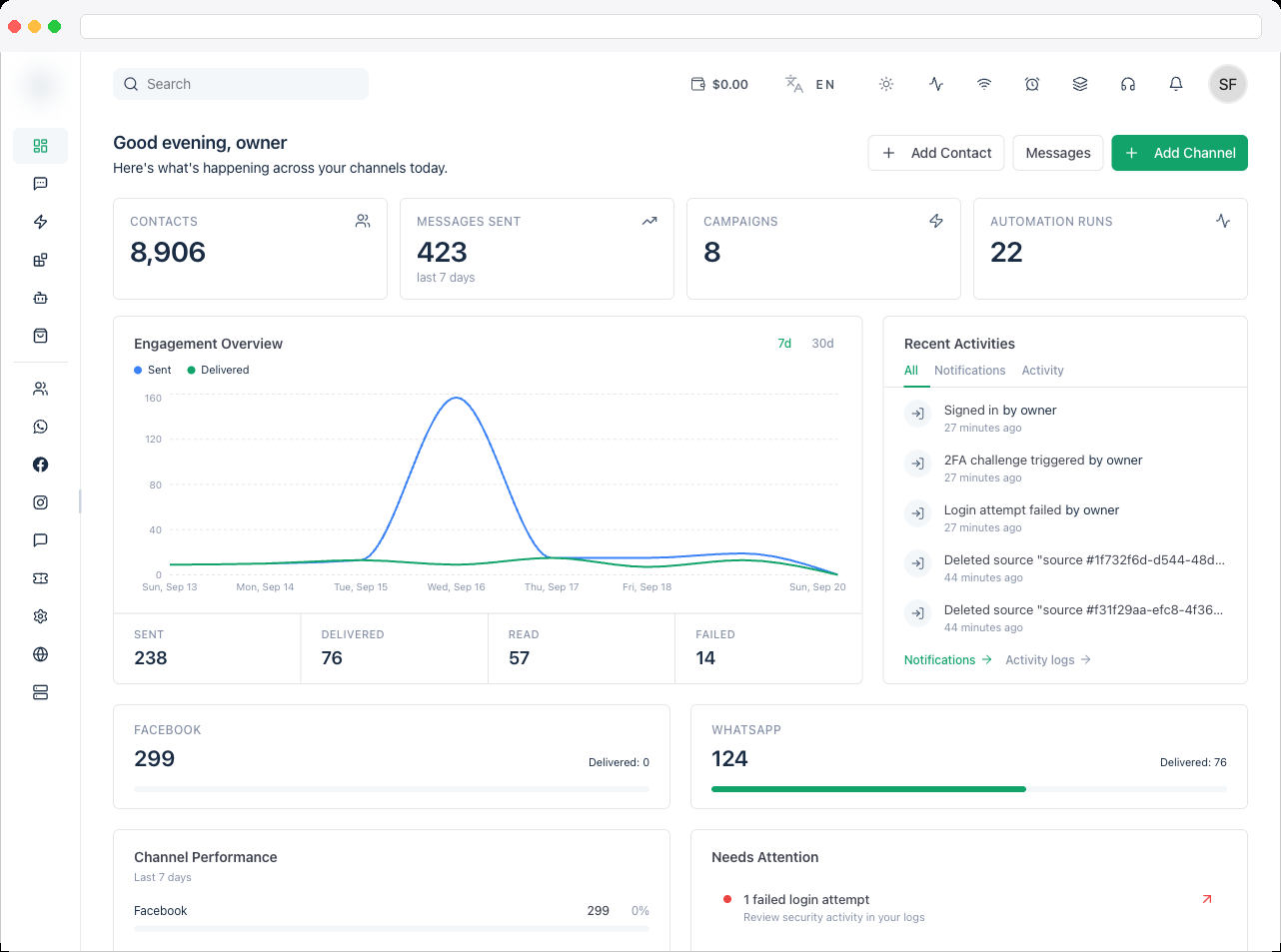
Task: Open the shopping bag icon in sidebar
Action: pos(40,336)
